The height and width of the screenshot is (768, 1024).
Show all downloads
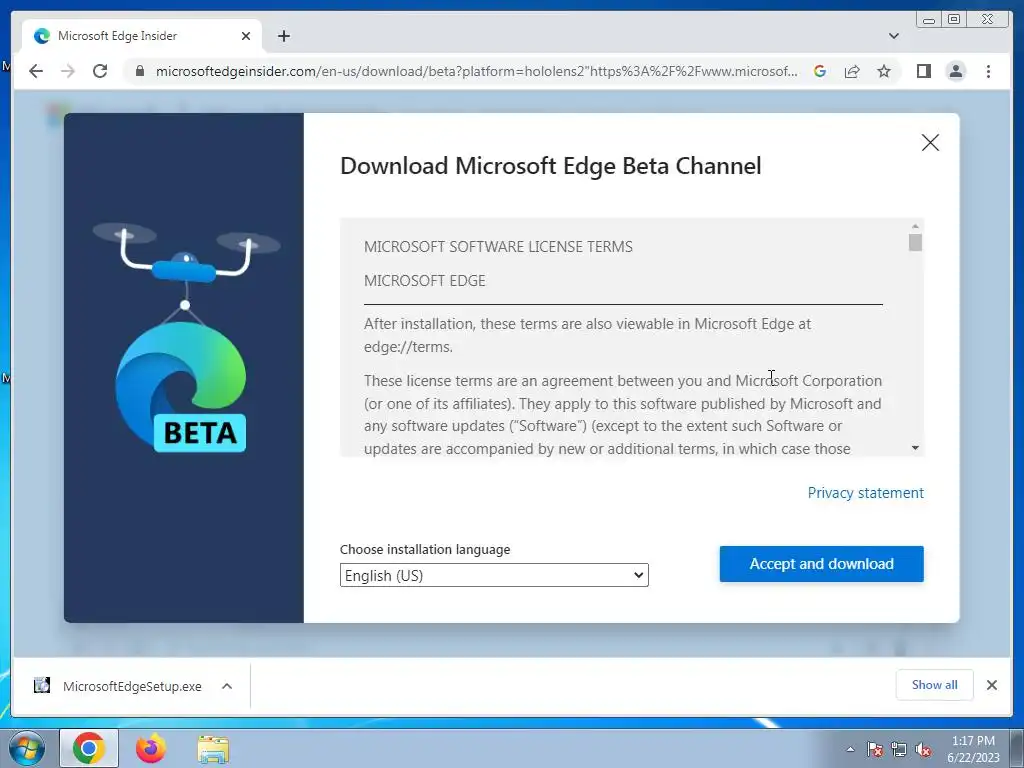934,684
